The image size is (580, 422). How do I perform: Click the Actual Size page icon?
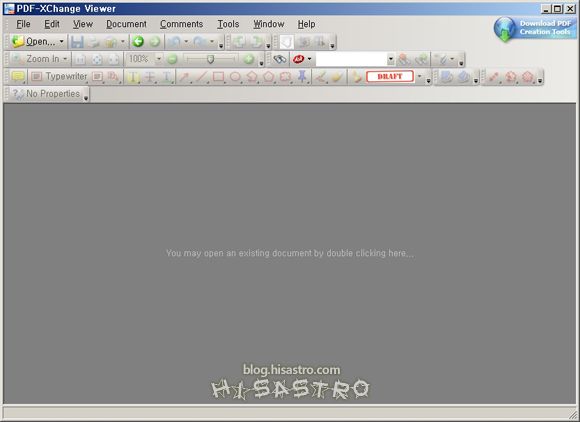tap(80, 59)
